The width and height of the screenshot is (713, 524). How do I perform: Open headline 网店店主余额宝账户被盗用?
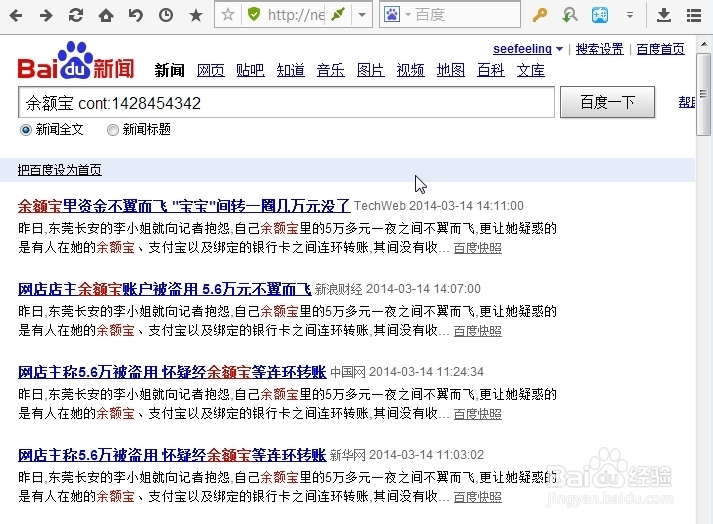(x=165, y=289)
